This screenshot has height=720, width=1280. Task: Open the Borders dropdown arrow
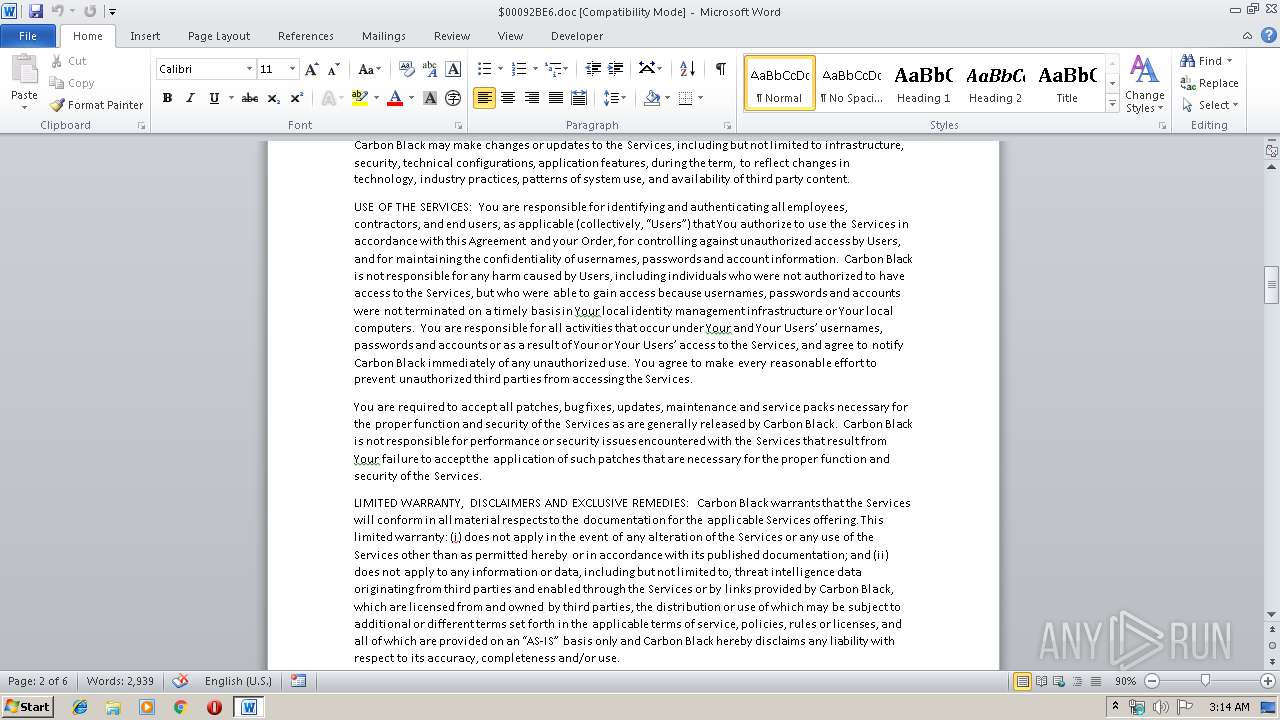click(x=700, y=98)
